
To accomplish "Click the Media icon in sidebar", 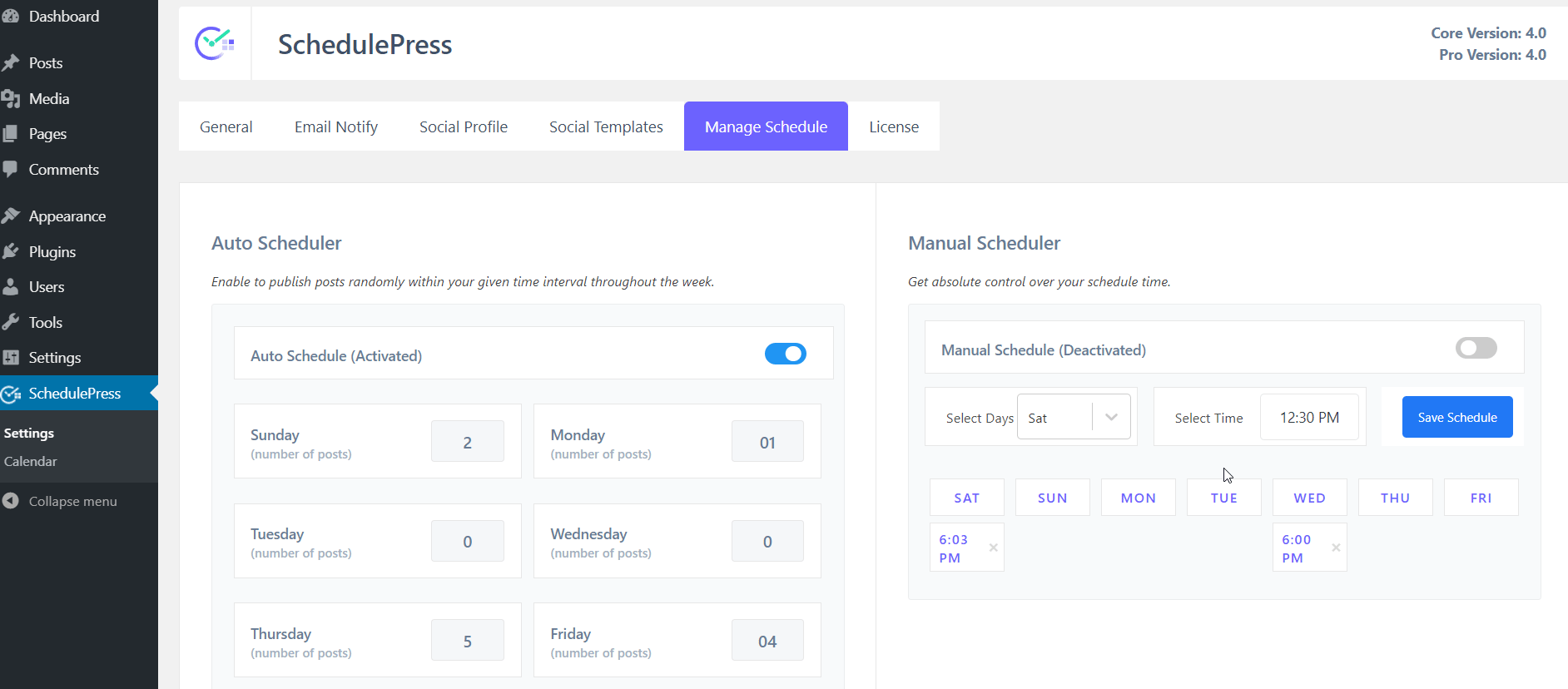I will click(x=11, y=99).
